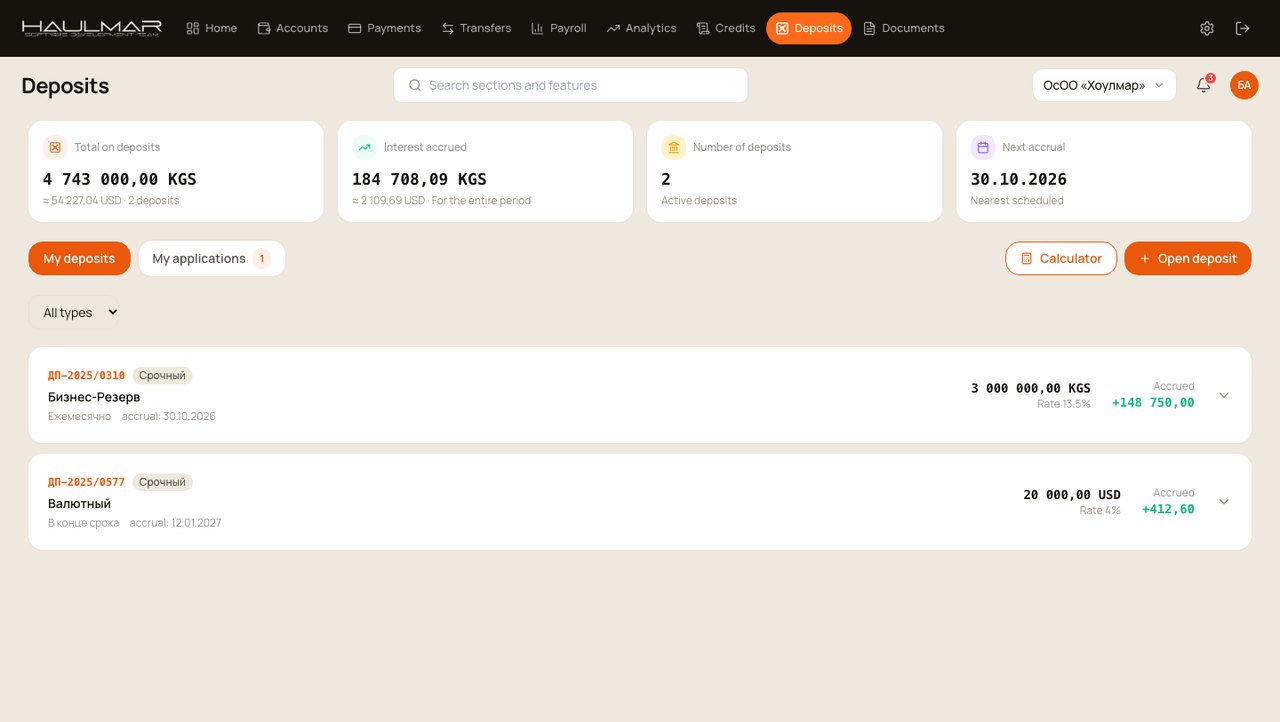Switch to My applications tab
Image resolution: width=1280 pixels, height=722 pixels.
click(x=212, y=258)
